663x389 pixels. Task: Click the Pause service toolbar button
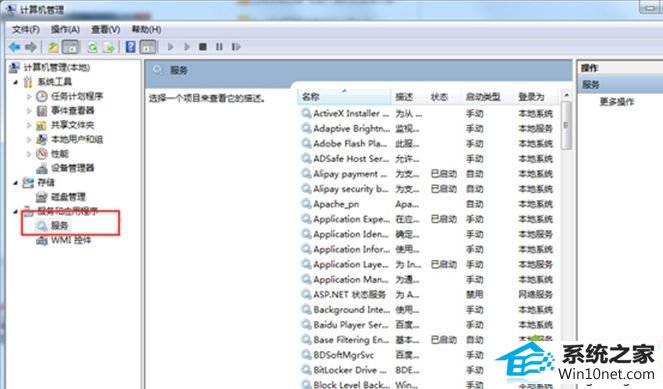tap(219, 47)
